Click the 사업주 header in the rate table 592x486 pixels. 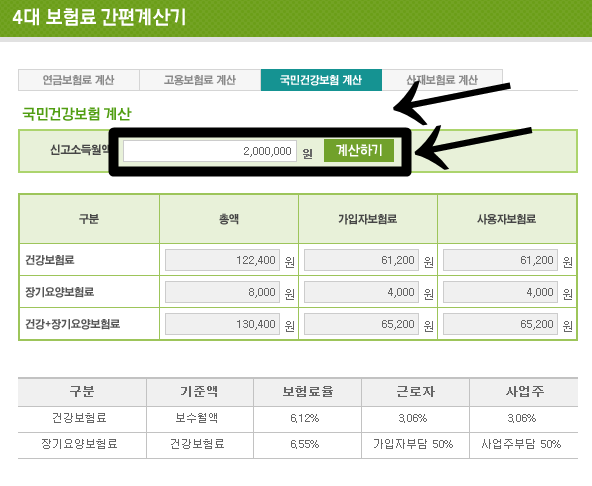click(x=525, y=392)
